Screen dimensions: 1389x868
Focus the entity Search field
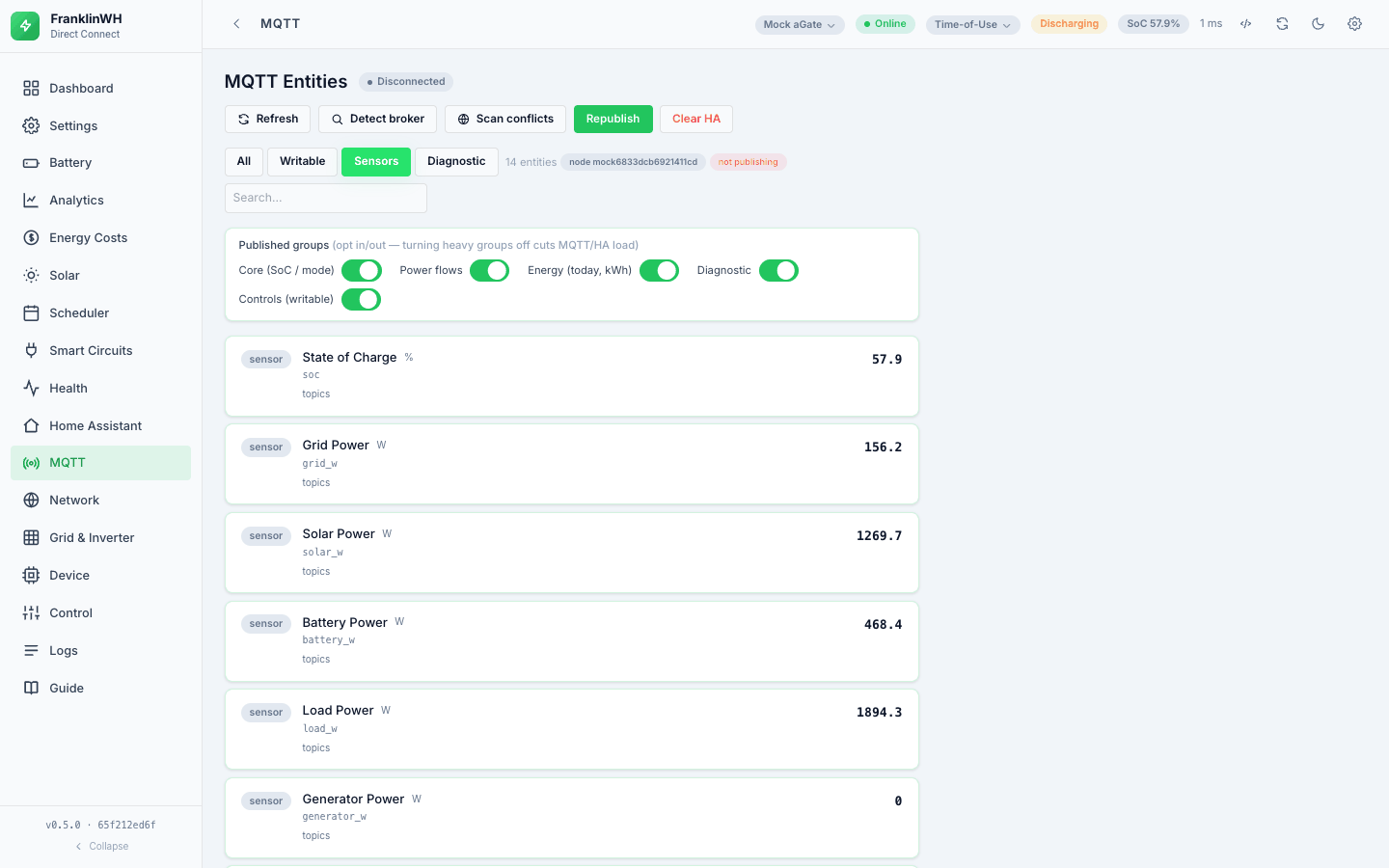click(326, 199)
